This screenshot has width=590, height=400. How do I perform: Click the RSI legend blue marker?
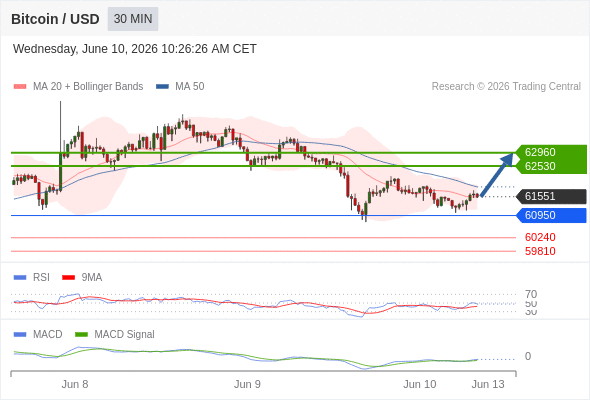point(20,278)
